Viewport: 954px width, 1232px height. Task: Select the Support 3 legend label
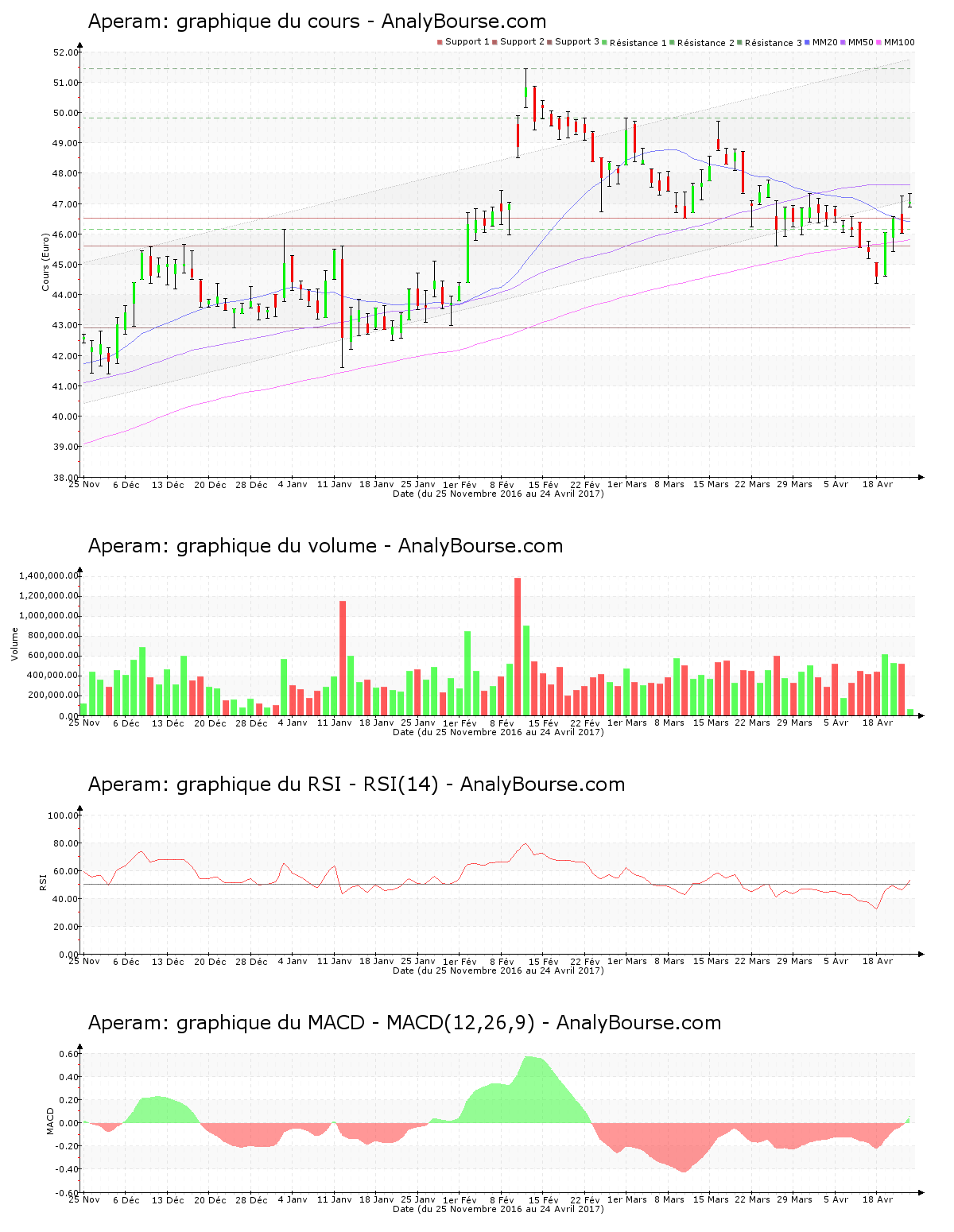coord(577,42)
